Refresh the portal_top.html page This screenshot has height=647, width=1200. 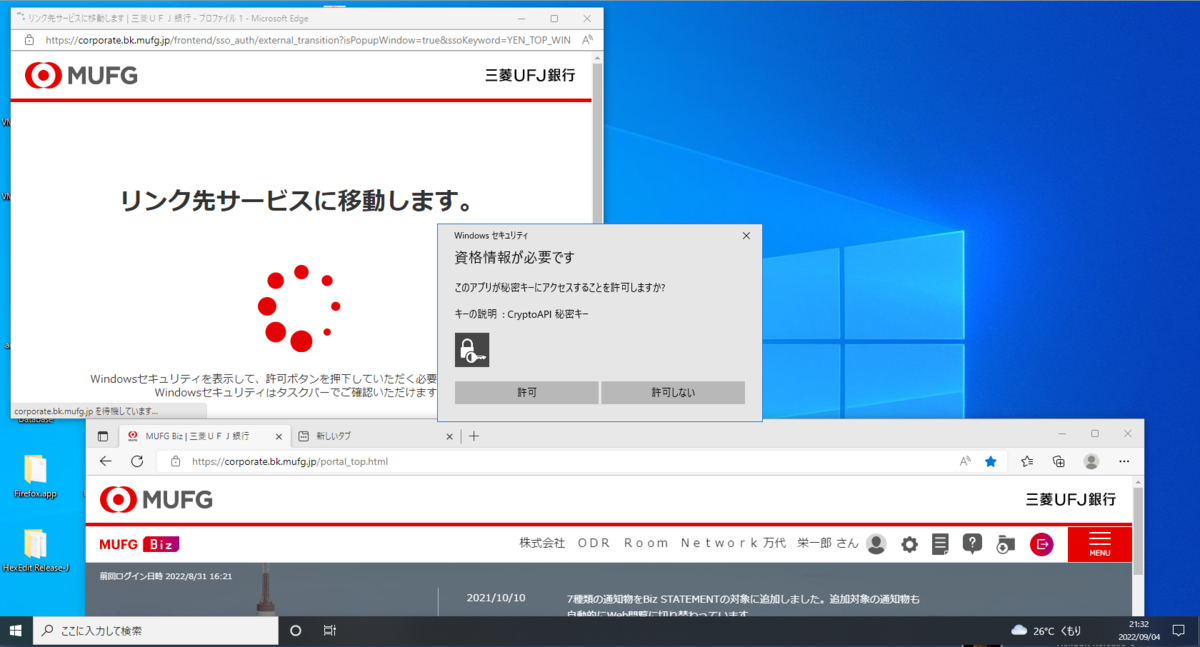pyautogui.click(x=137, y=461)
